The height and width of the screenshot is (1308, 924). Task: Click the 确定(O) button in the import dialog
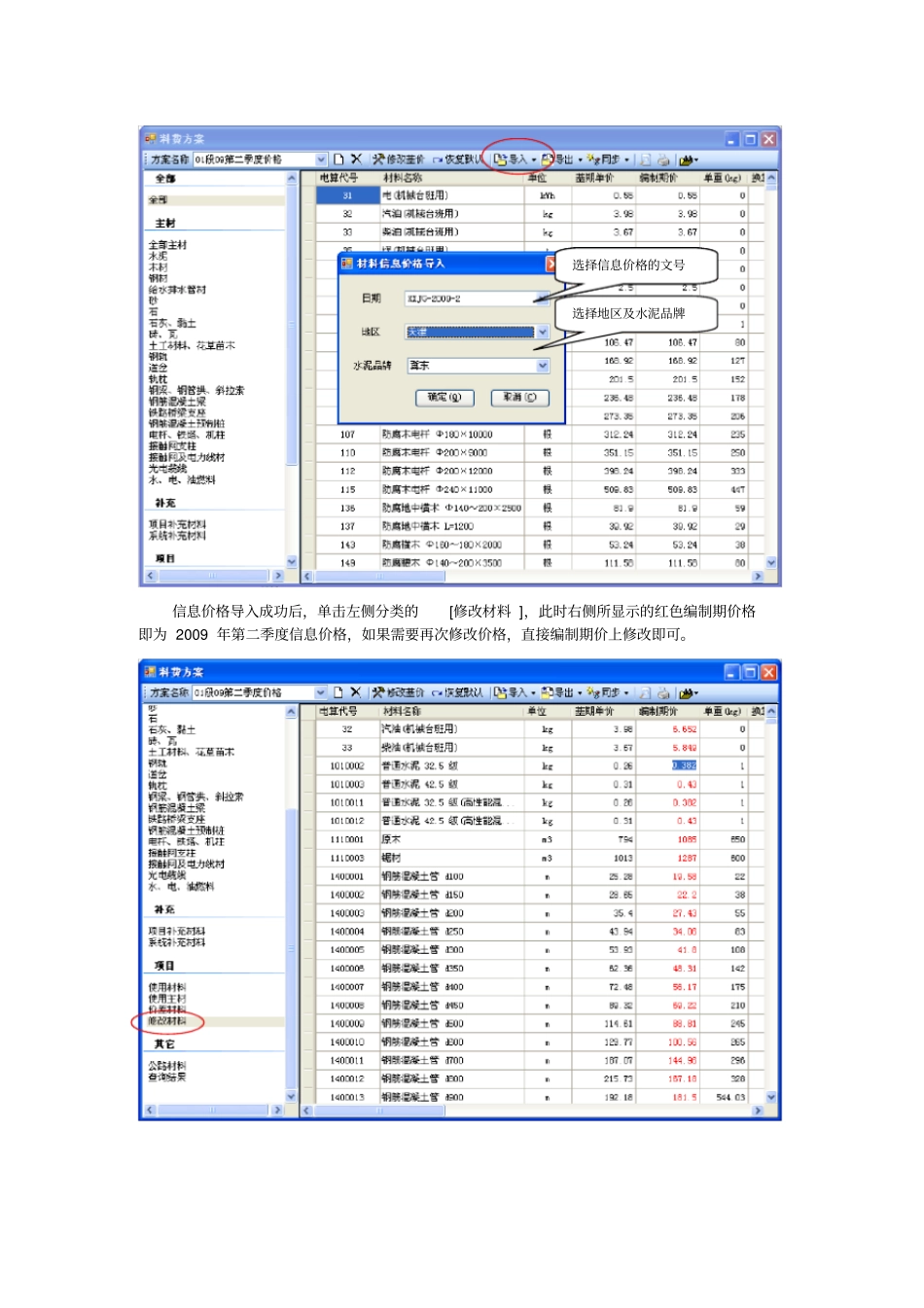pos(444,398)
